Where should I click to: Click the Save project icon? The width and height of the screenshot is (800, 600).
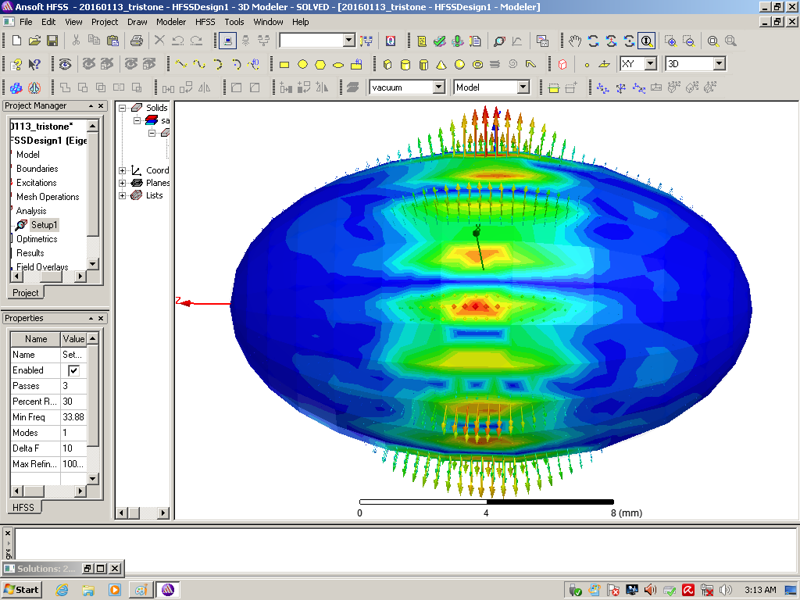tap(52, 41)
